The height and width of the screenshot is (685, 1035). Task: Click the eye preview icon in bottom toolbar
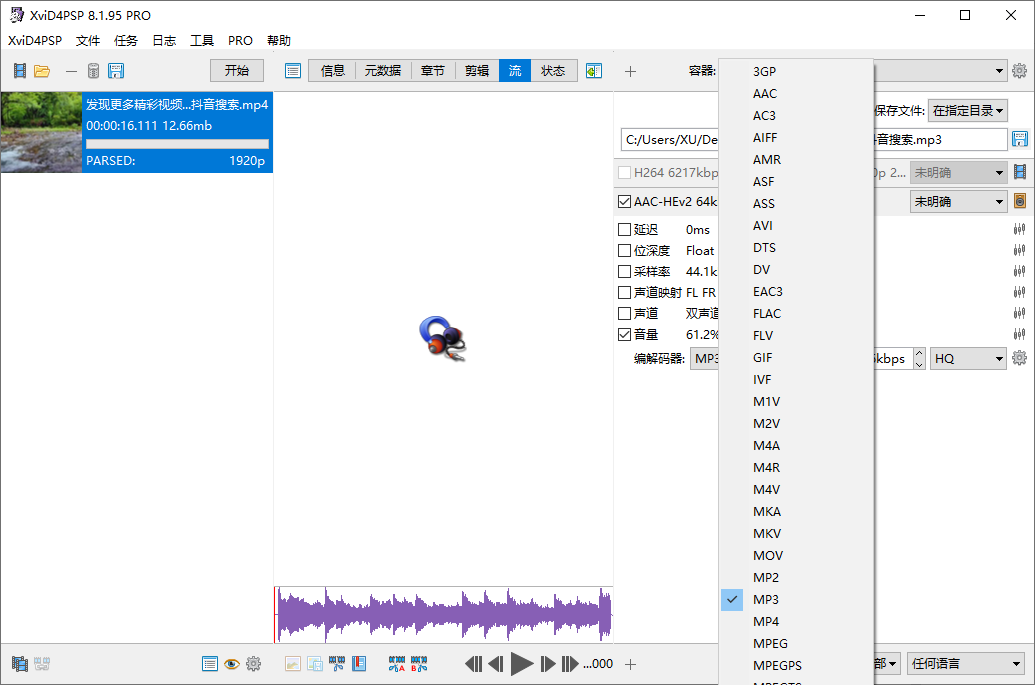[232, 664]
